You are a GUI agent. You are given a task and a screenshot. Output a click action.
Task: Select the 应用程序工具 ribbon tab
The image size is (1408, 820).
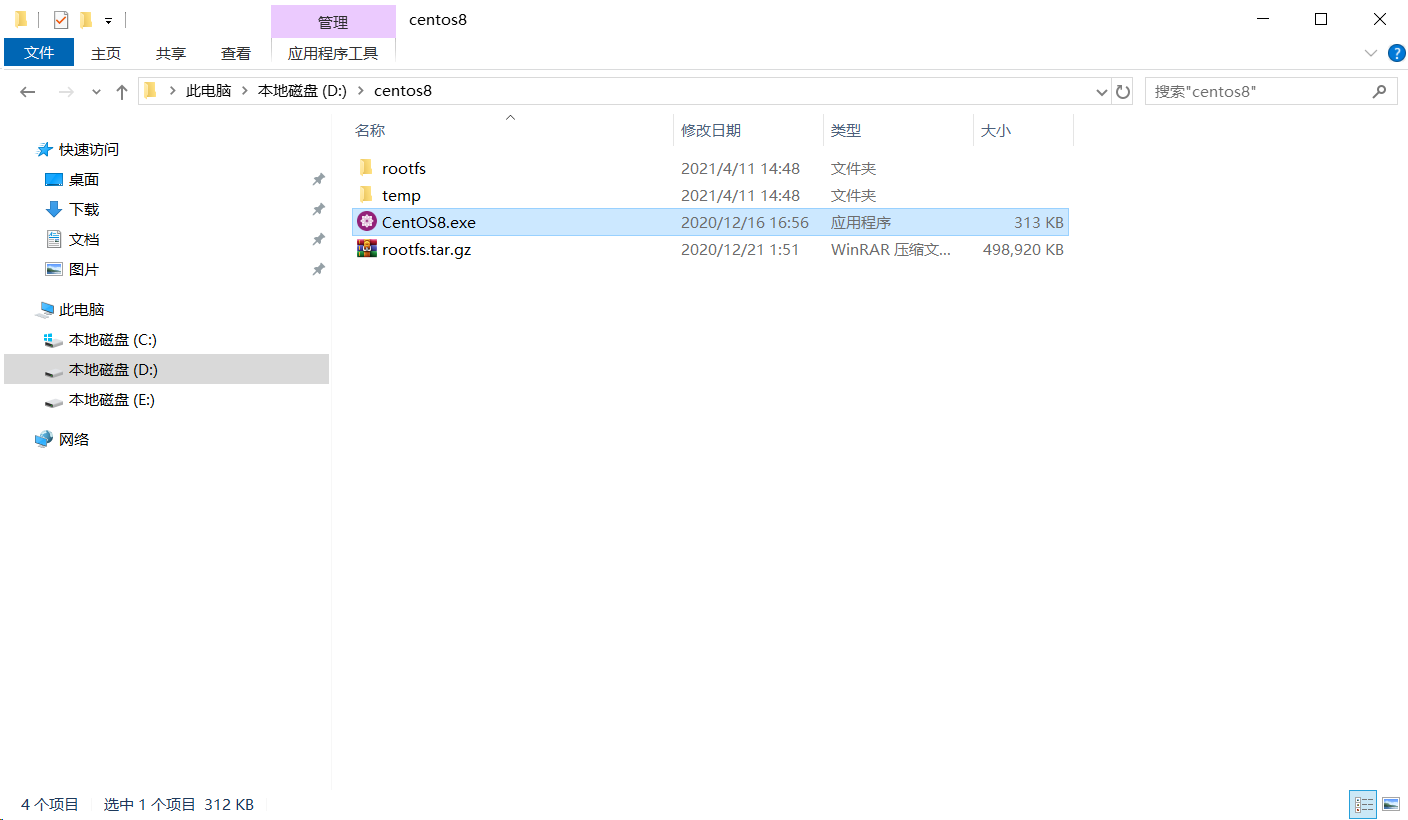coord(333,54)
